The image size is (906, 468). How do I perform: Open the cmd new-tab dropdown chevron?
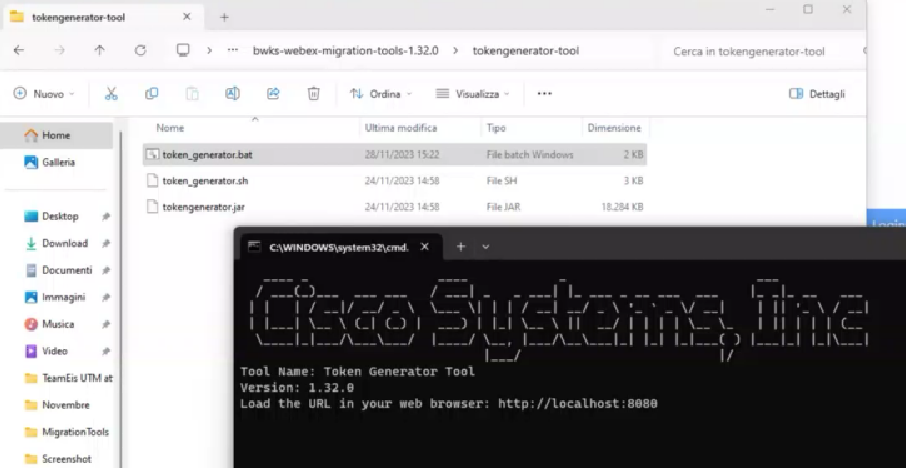click(x=486, y=246)
